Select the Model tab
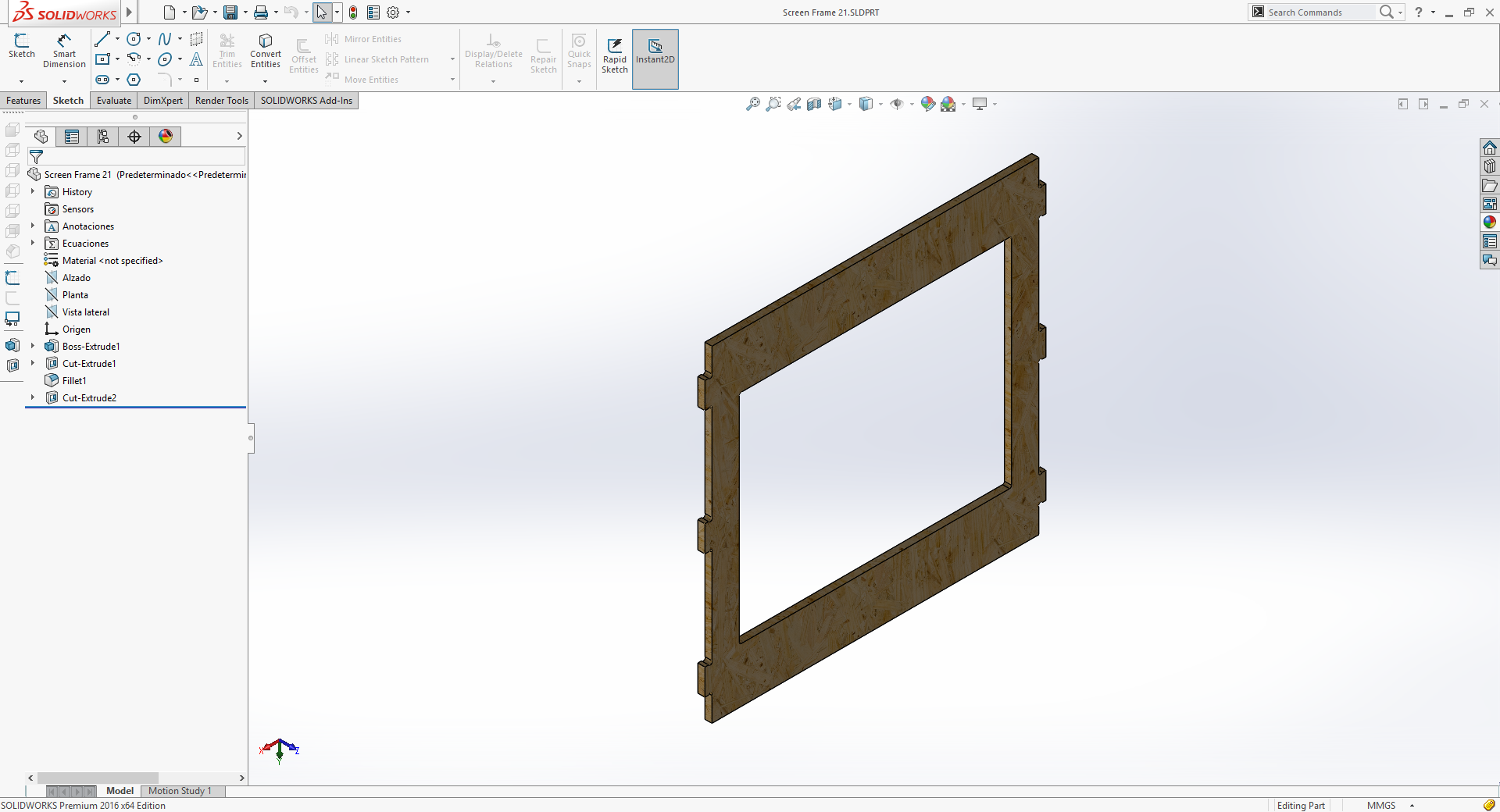Image resolution: width=1500 pixels, height=812 pixels. [x=120, y=791]
